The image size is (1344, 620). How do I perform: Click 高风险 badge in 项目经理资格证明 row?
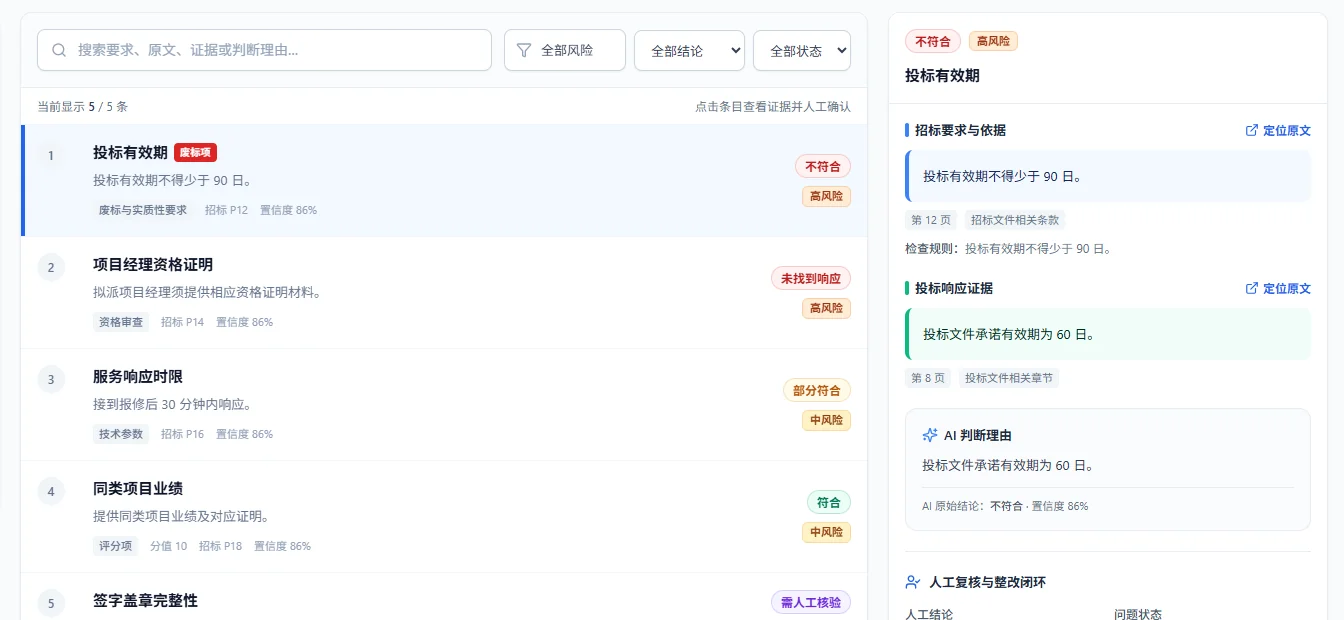tap(826, 308)
